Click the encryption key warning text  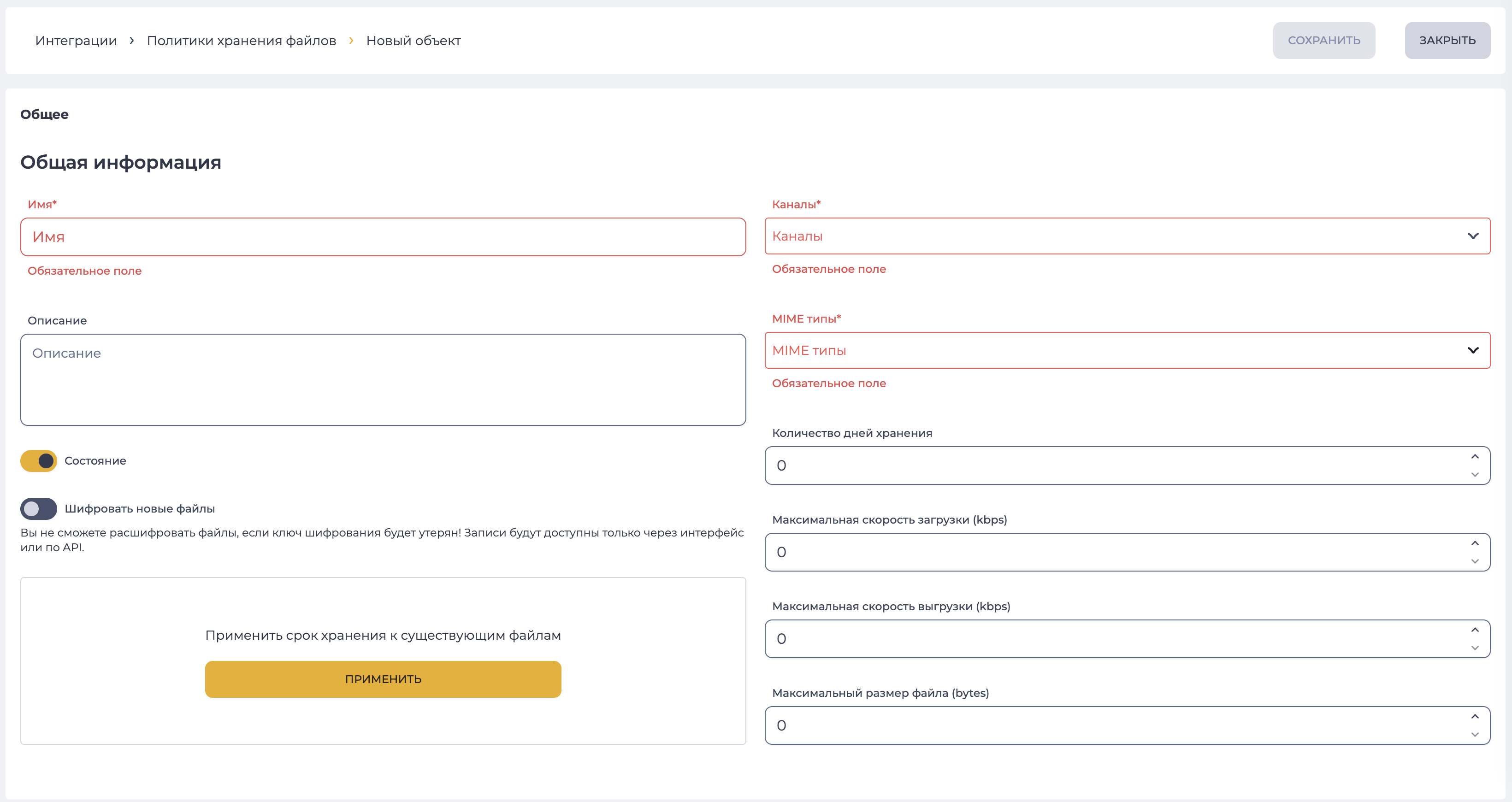pyautogui.click(x=382, y=540)
